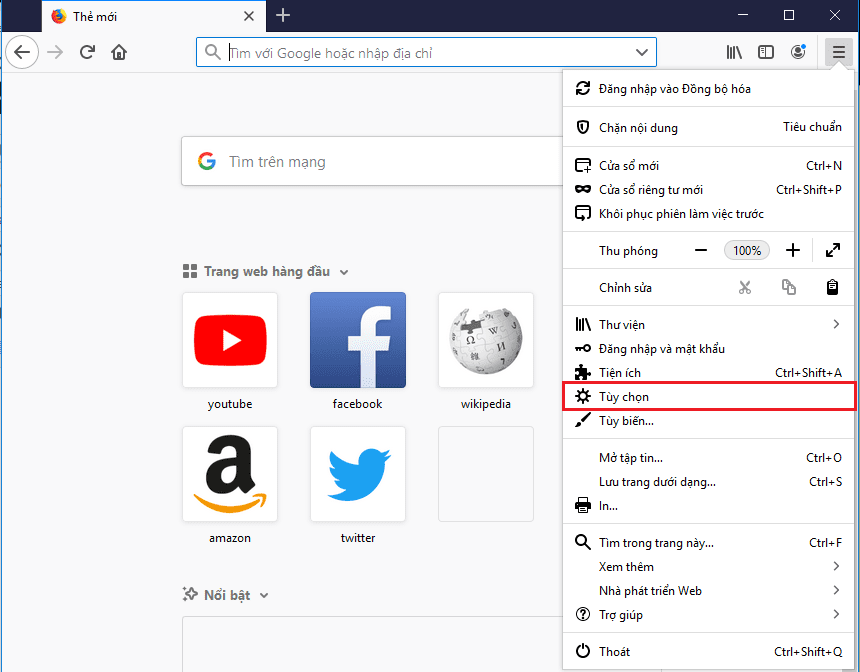Toggle the sidebar view icon
The width and height of the screenshot is (860, 672).
(x=766, y=52)
